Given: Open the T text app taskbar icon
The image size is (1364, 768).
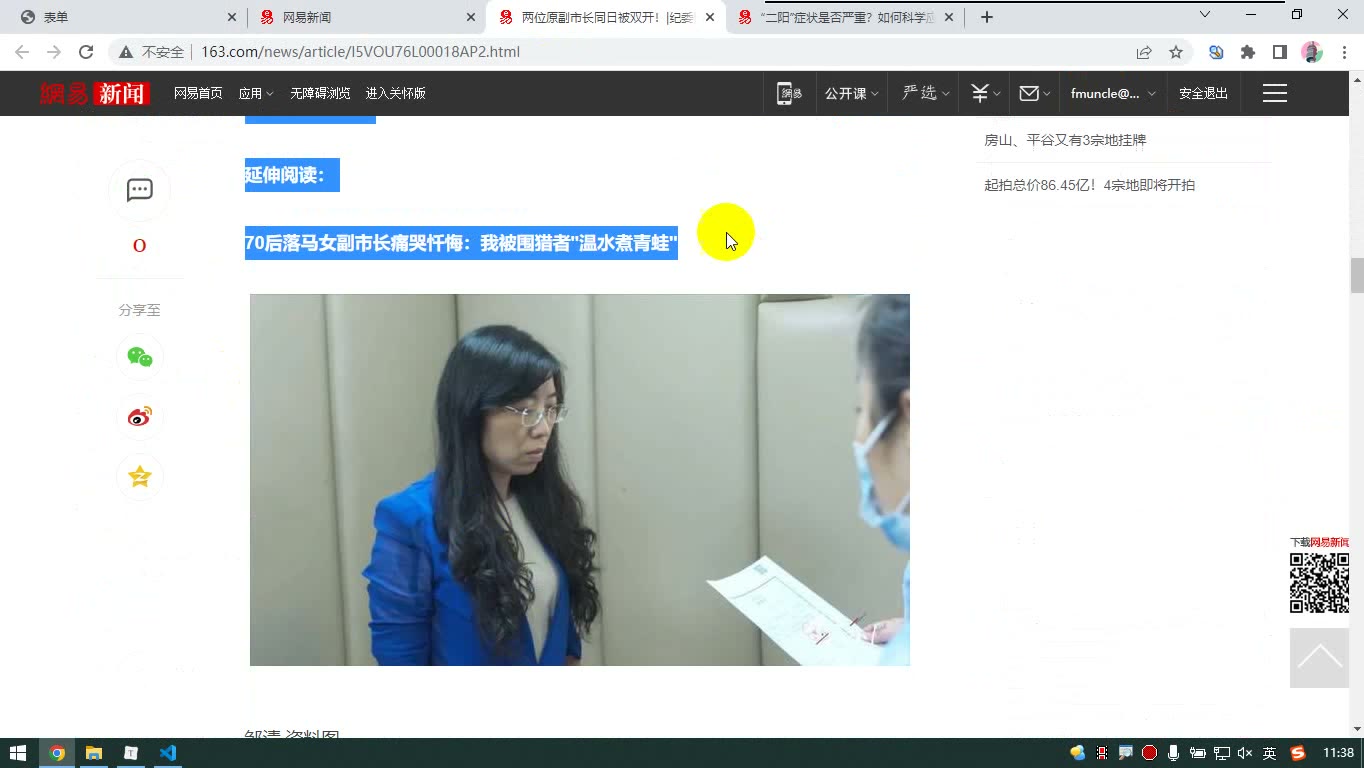Looking at the screenshot, I should tap(131, 753).
